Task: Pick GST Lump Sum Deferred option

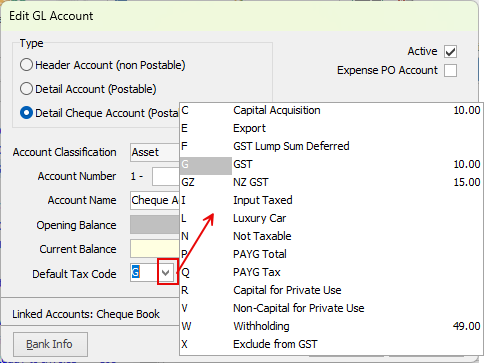Action: pyautogui.click(x=331, y=146)
